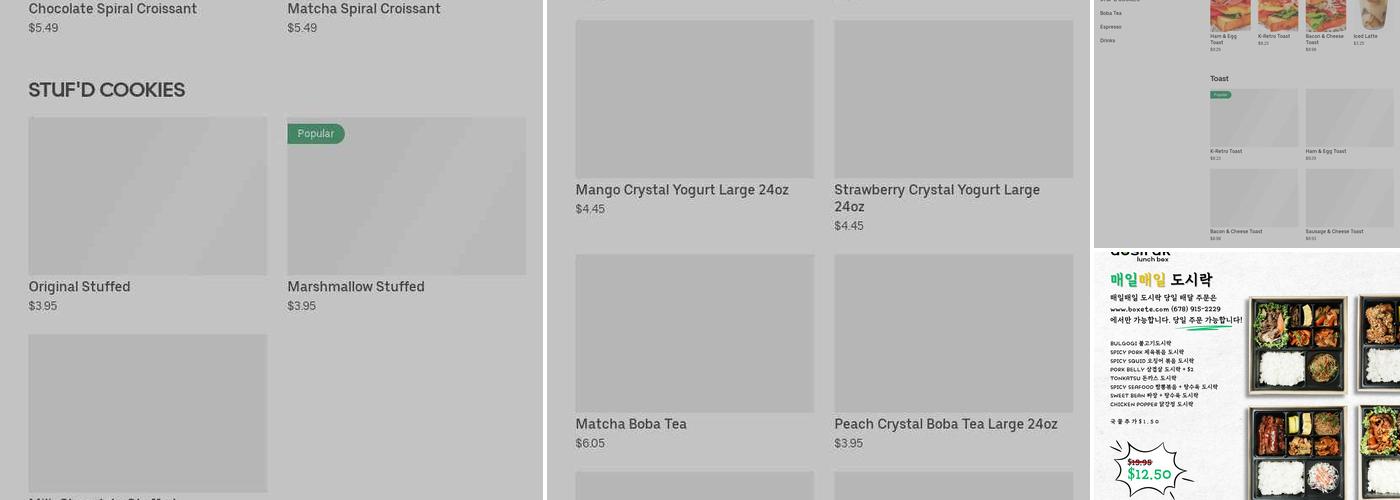Select the Espresso category in sidebar
This screenshot has width=1400, height=500.
[x=1110, y=27]
